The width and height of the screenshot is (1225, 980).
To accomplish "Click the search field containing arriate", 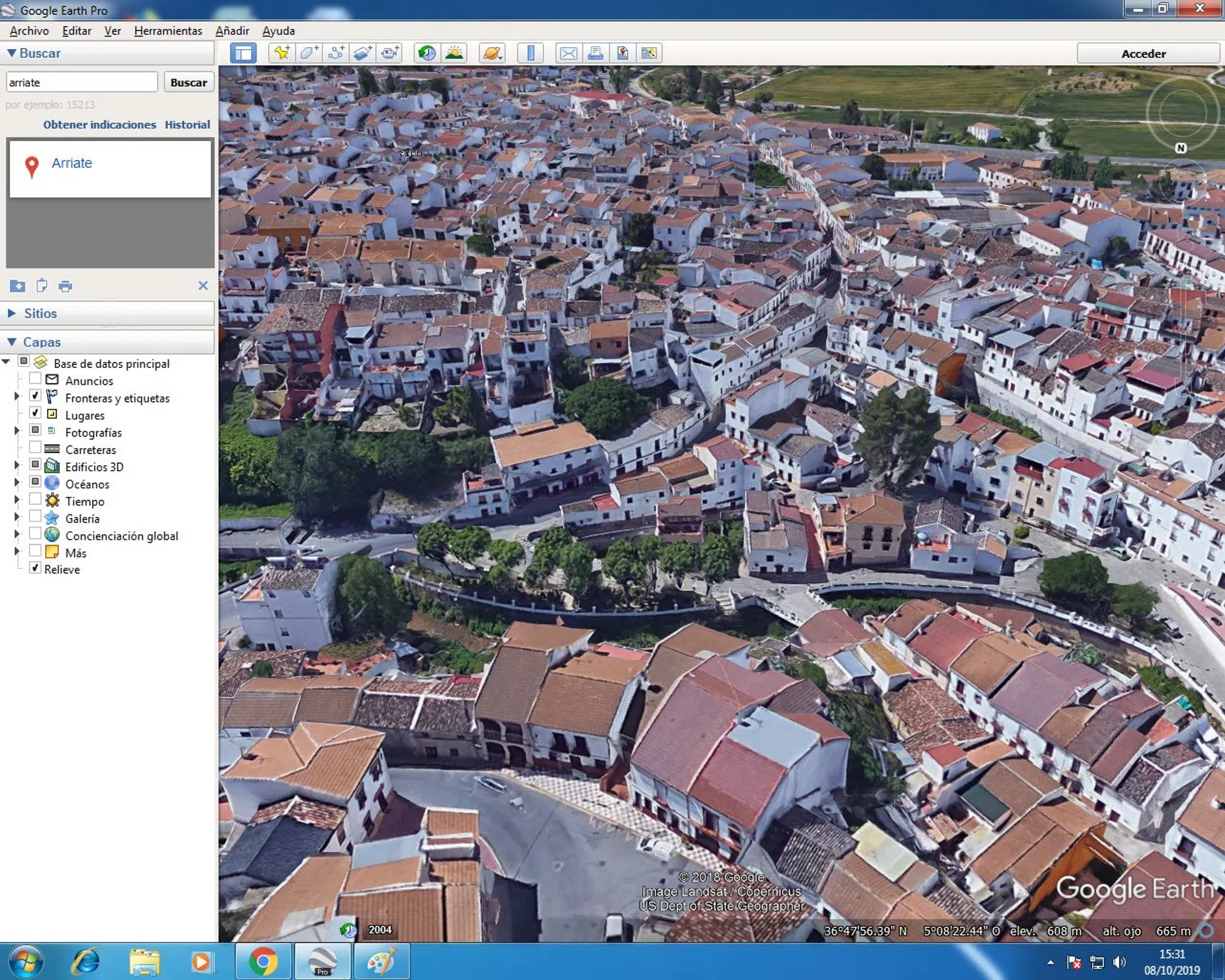I will click(81, 82).
